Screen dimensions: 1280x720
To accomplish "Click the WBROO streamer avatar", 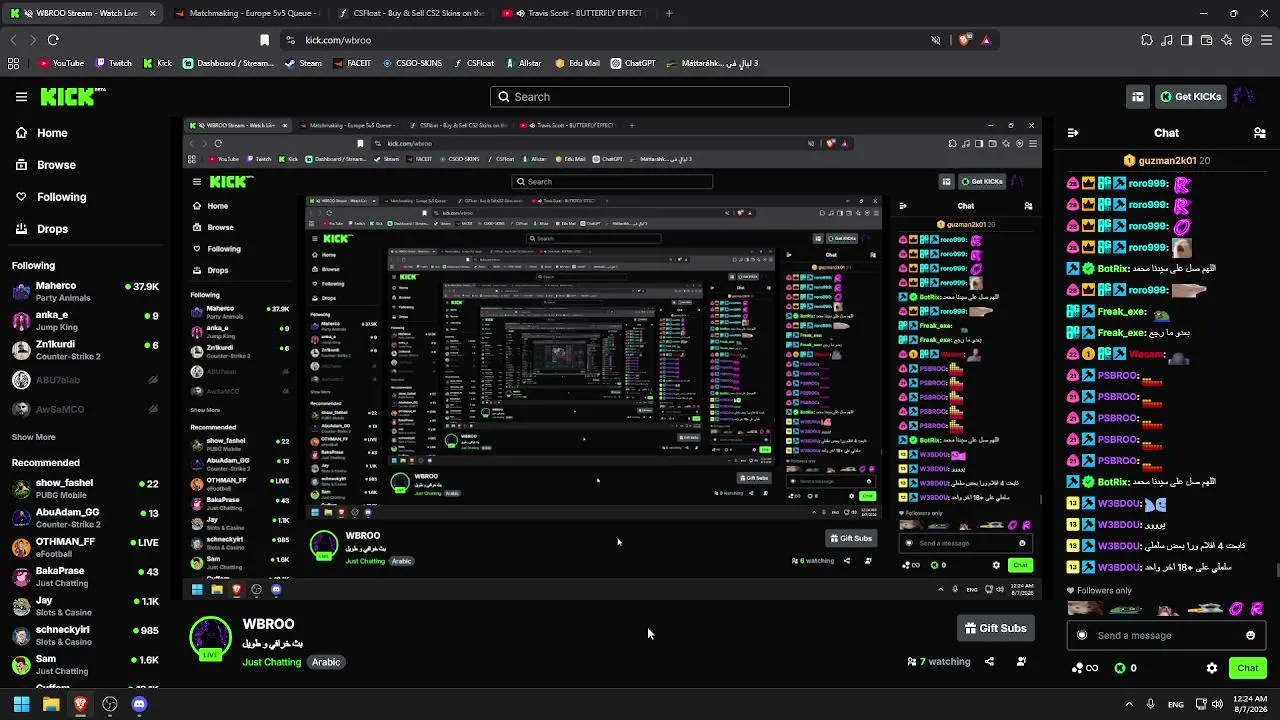I will pos(211,639).
